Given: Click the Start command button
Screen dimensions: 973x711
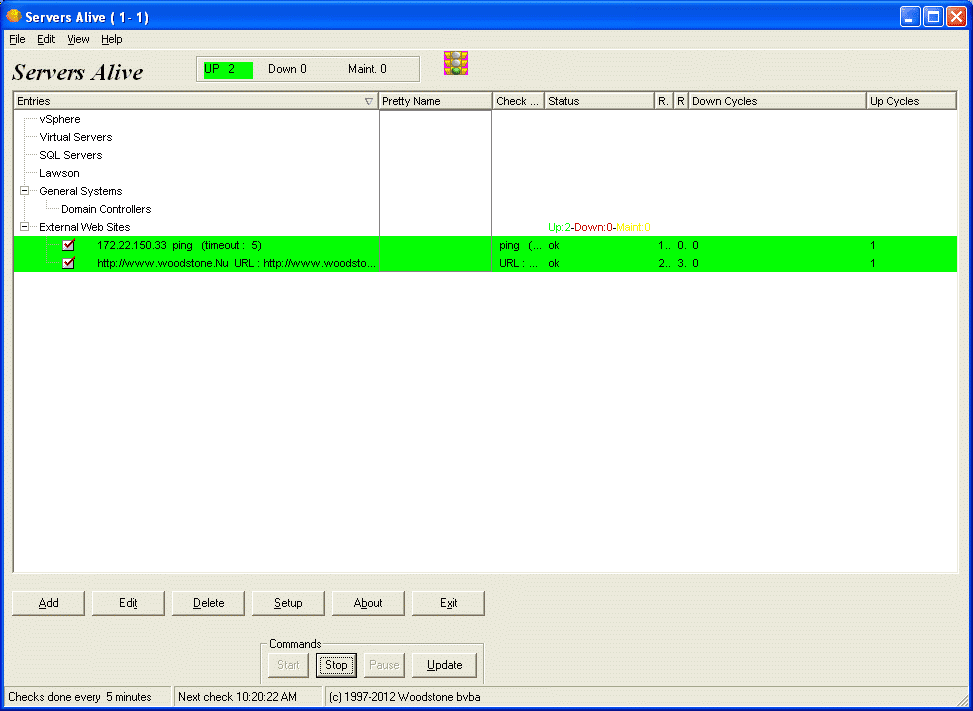Looking at the screenshot, I should tap(288, 665).
